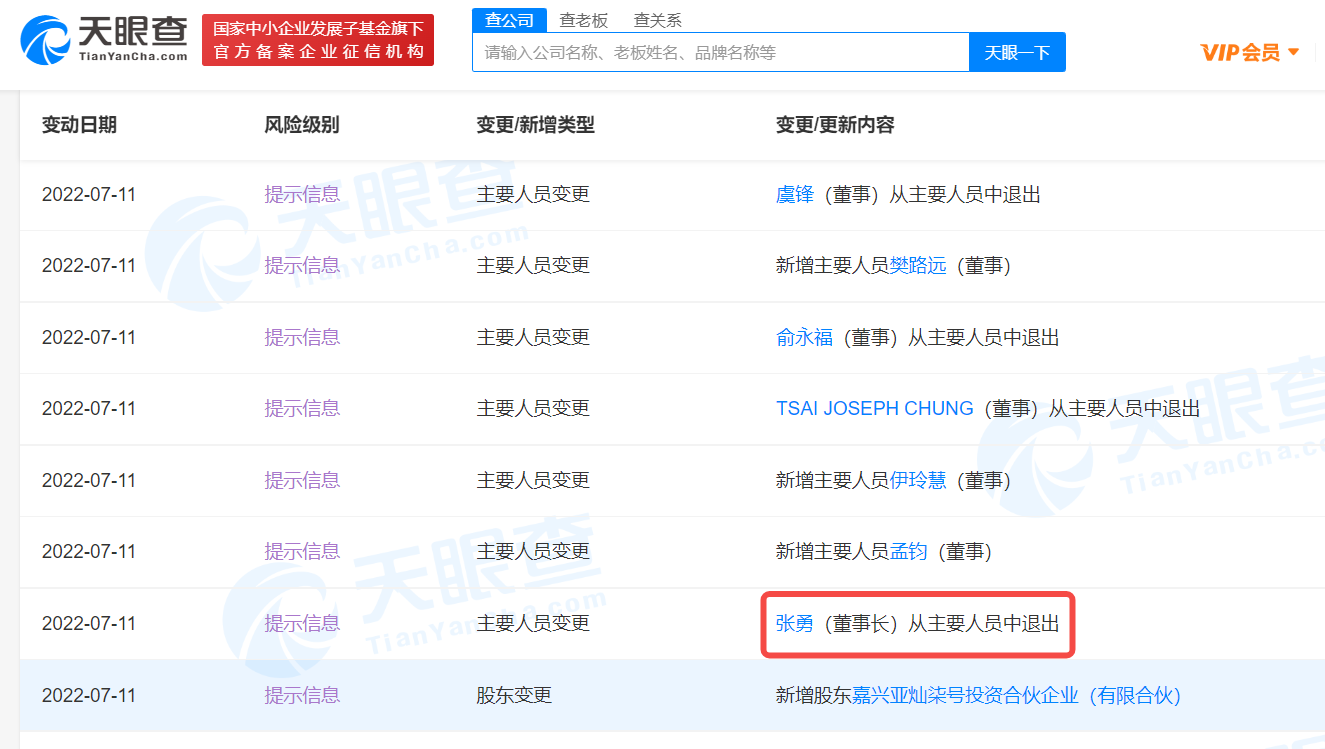This screenshot has width=1325, height=749.
Task: Click 提示信息 in the 伊玲慧 row
Action: click(x=302, y=481)
